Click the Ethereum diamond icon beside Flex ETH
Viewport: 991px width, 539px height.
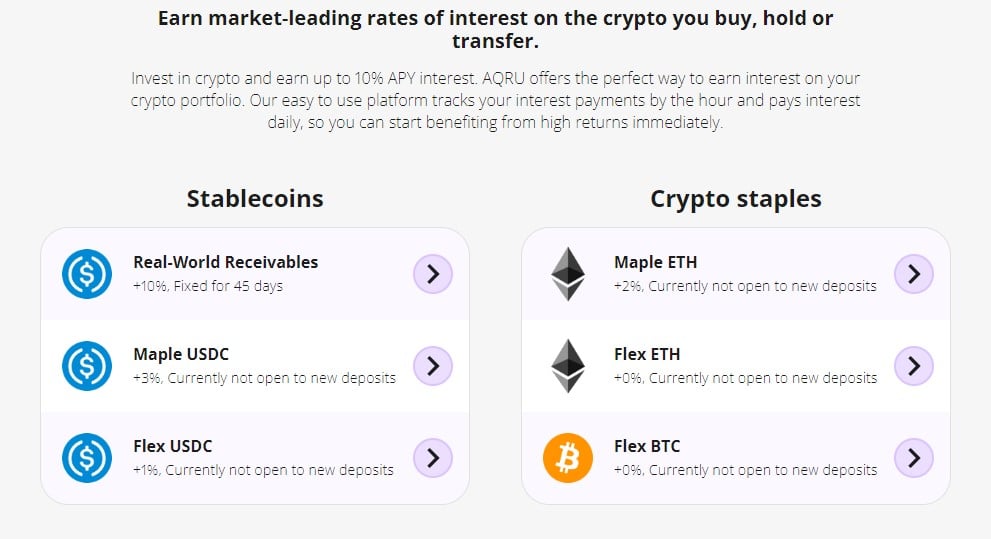click(568, 366)
